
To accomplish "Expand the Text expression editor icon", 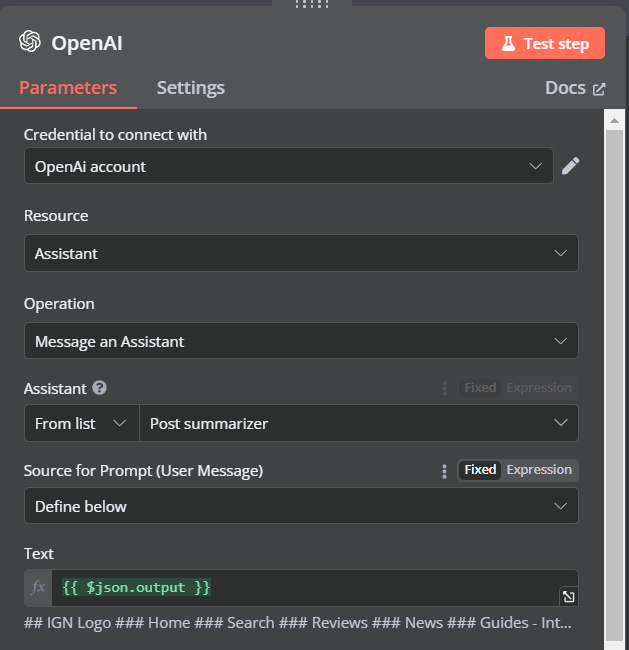I will 568,597.
